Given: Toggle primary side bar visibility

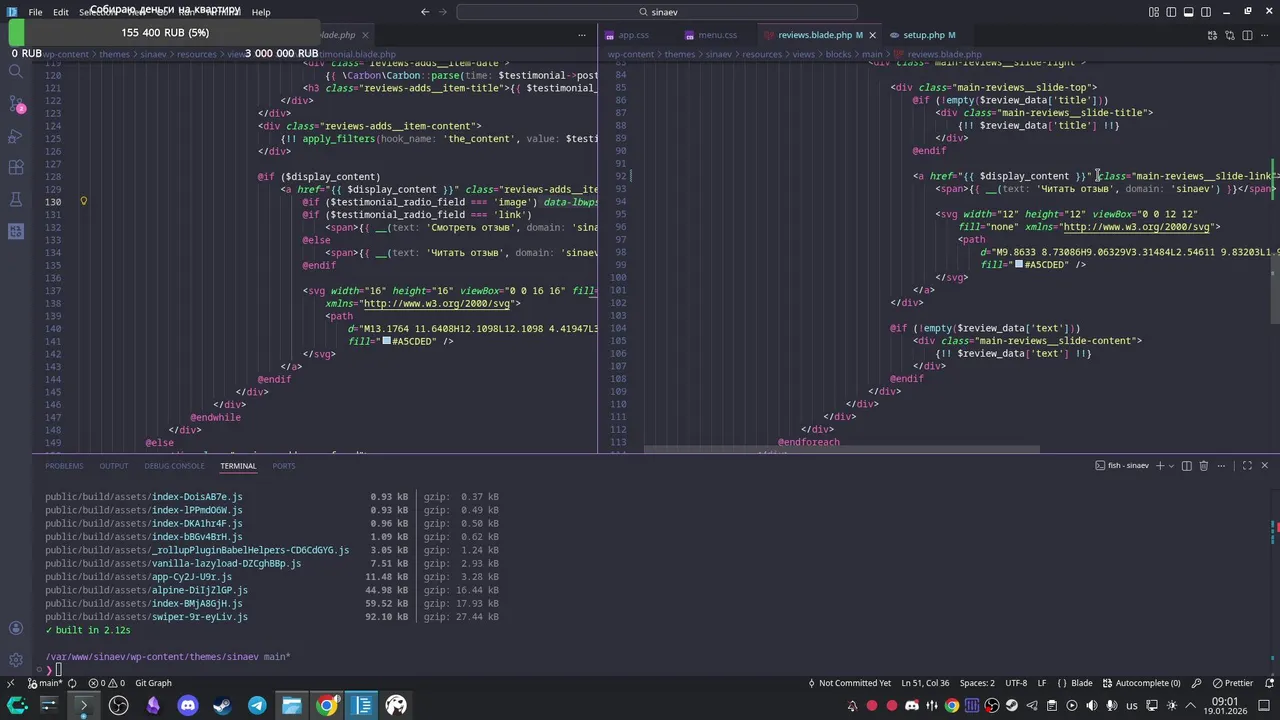Looking at the screenshot, I should click(1171, 12).
